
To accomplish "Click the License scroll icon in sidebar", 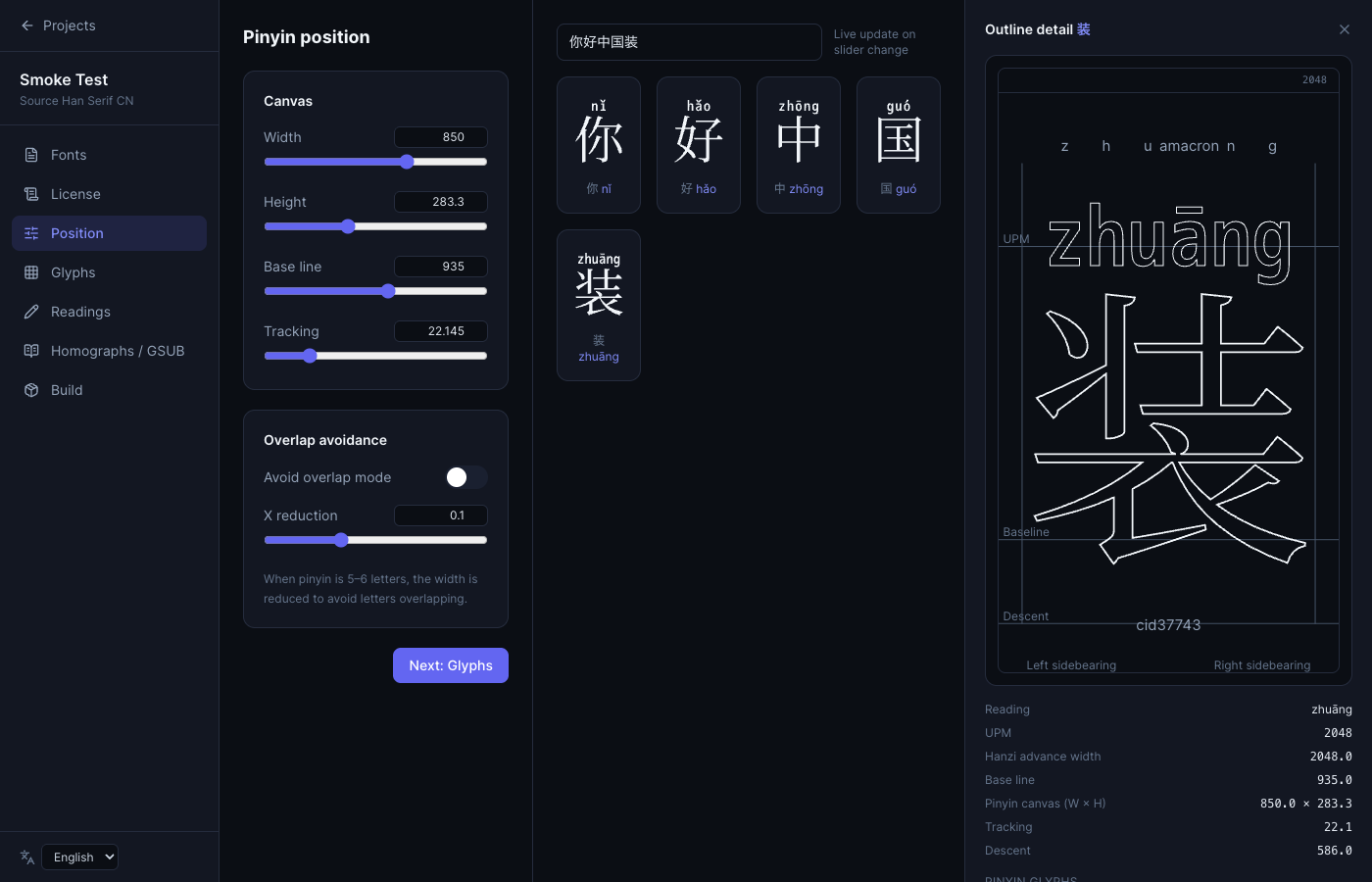I will click(31, 194).
